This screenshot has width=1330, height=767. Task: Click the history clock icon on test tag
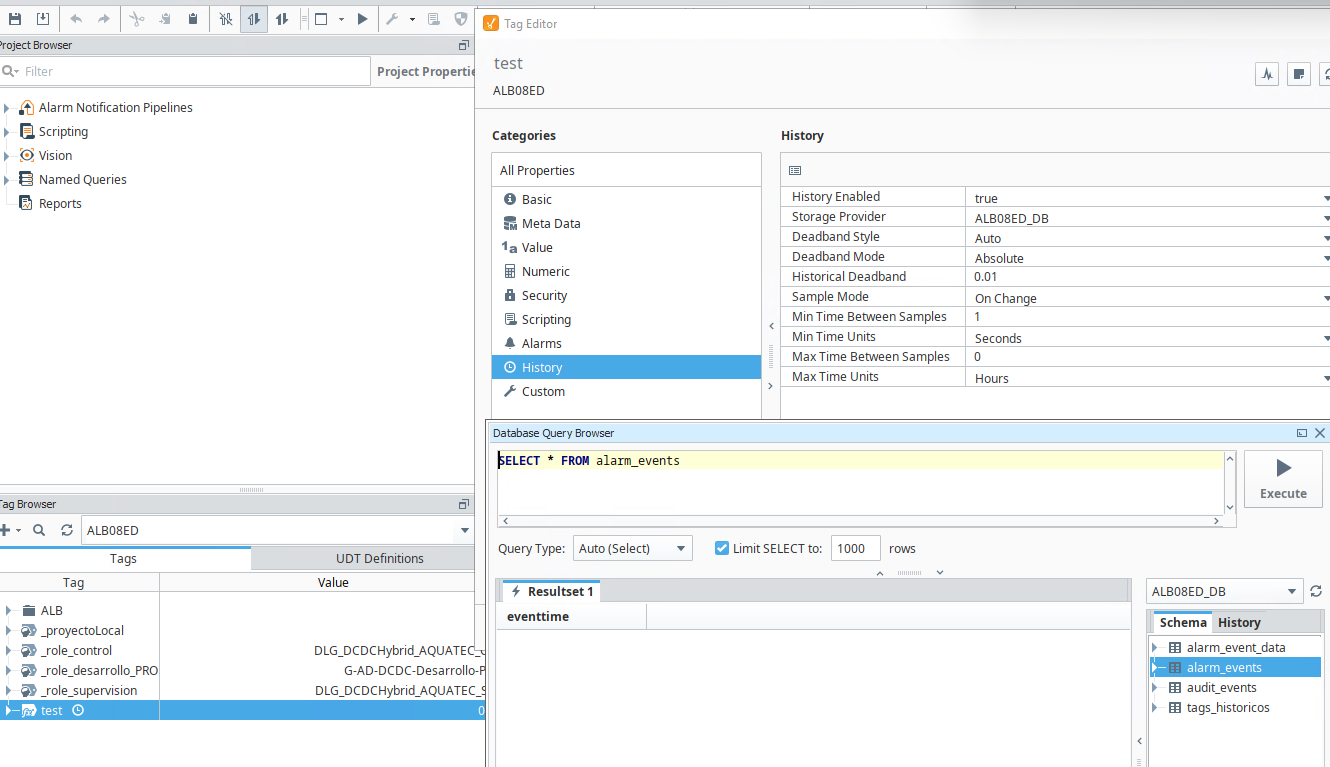pyautogui.click(x=78, y=711)
